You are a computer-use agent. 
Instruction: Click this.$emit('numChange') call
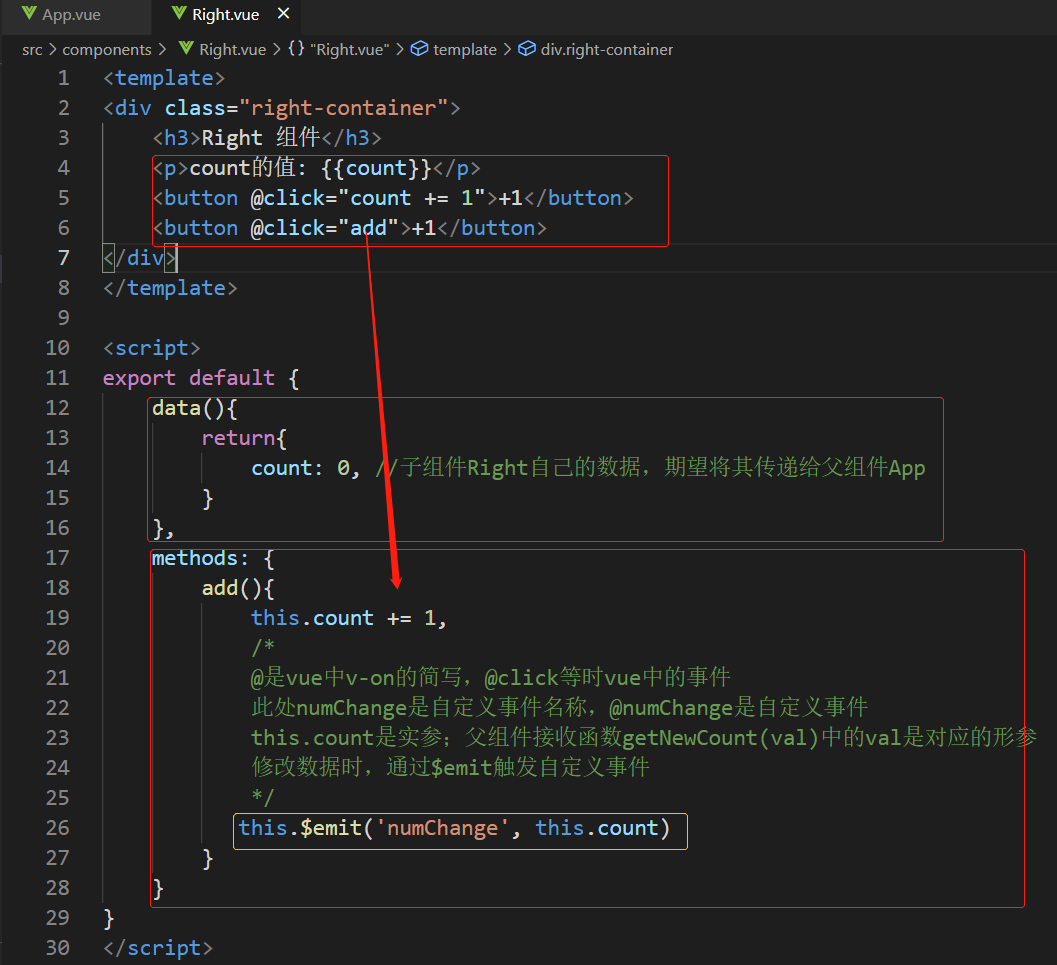coord(454,828)
